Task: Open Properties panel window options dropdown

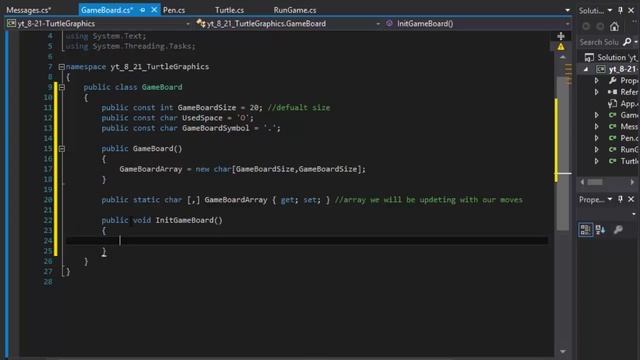Action: coord(610,199)
